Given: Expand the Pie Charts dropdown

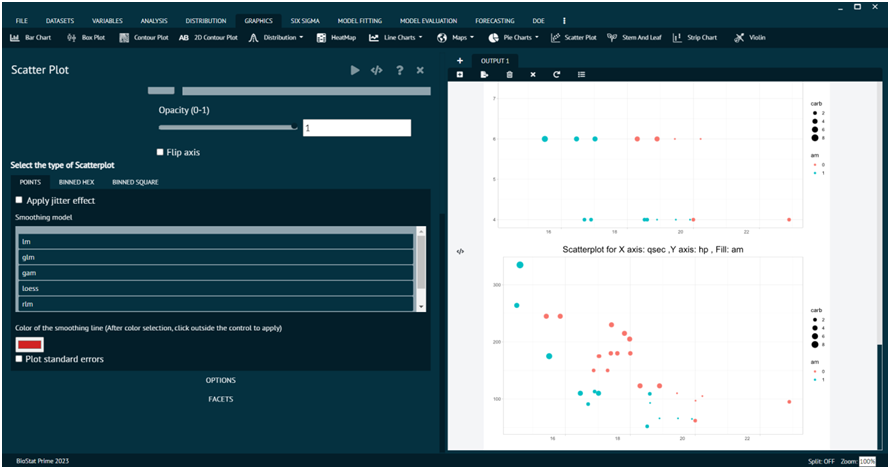Looking at the screenshot, I should pos(513,37).
